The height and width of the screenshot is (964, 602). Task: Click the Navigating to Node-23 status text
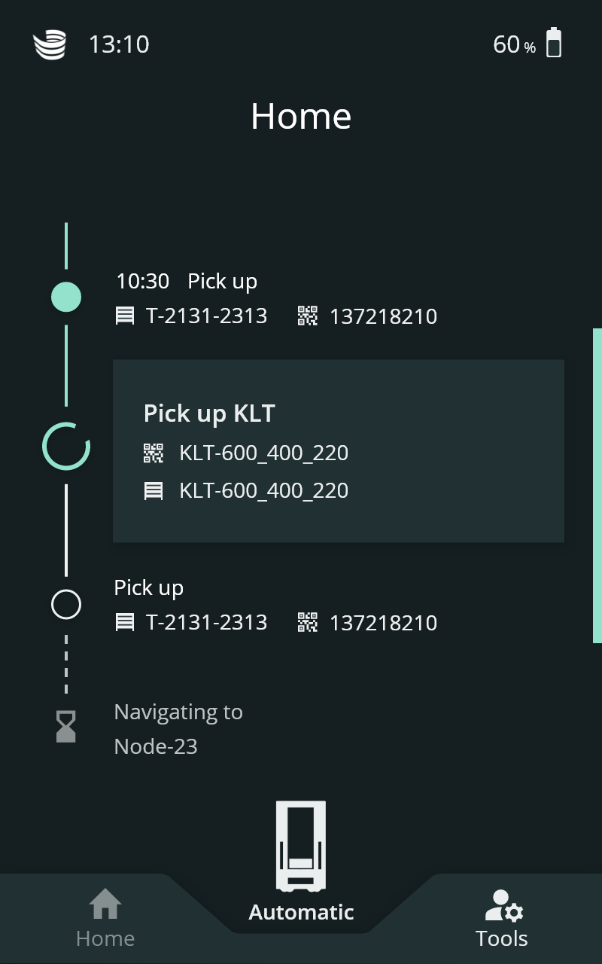coord(178,729)
